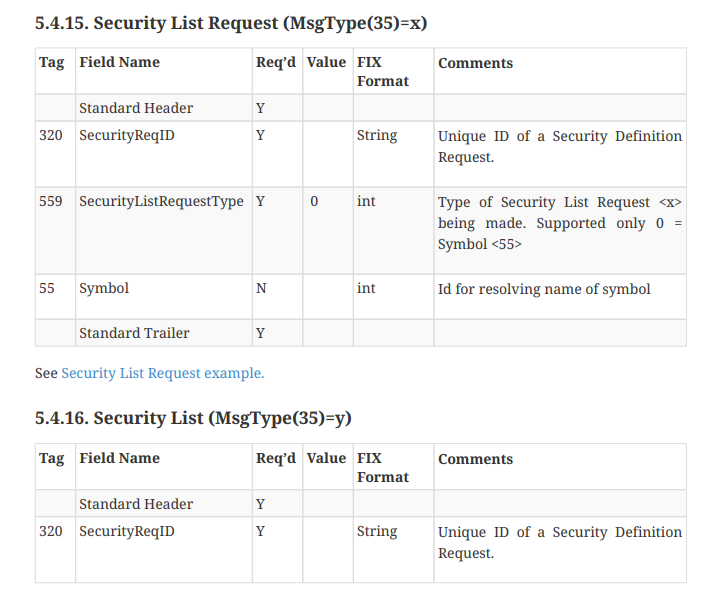
Task: Click the 'Id for resolving name of symbol' comment
Action: [544, 289]
